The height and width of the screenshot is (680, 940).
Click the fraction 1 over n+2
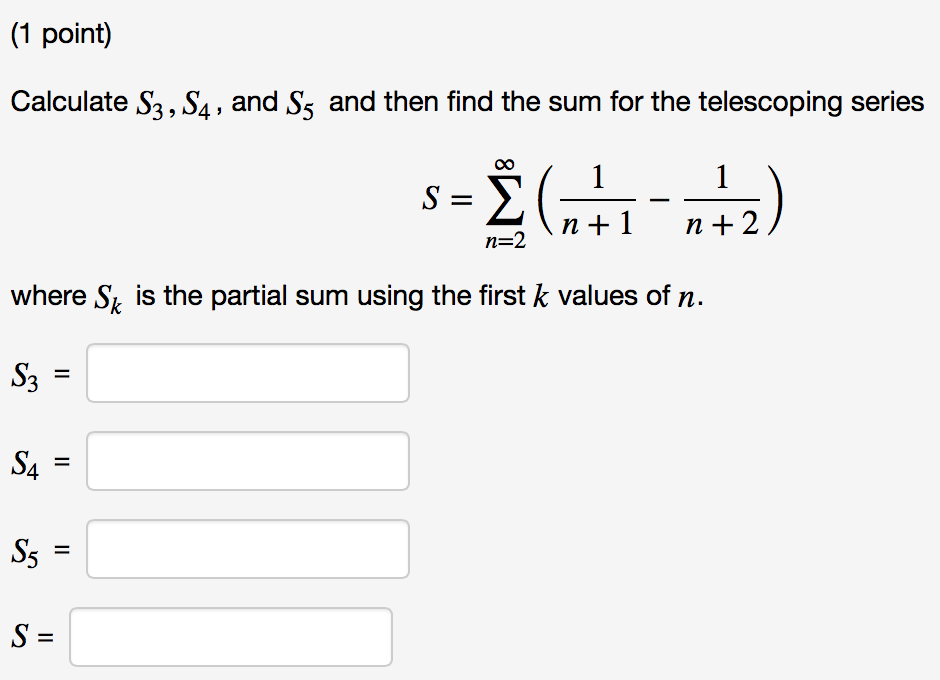(x=722, y=202)
